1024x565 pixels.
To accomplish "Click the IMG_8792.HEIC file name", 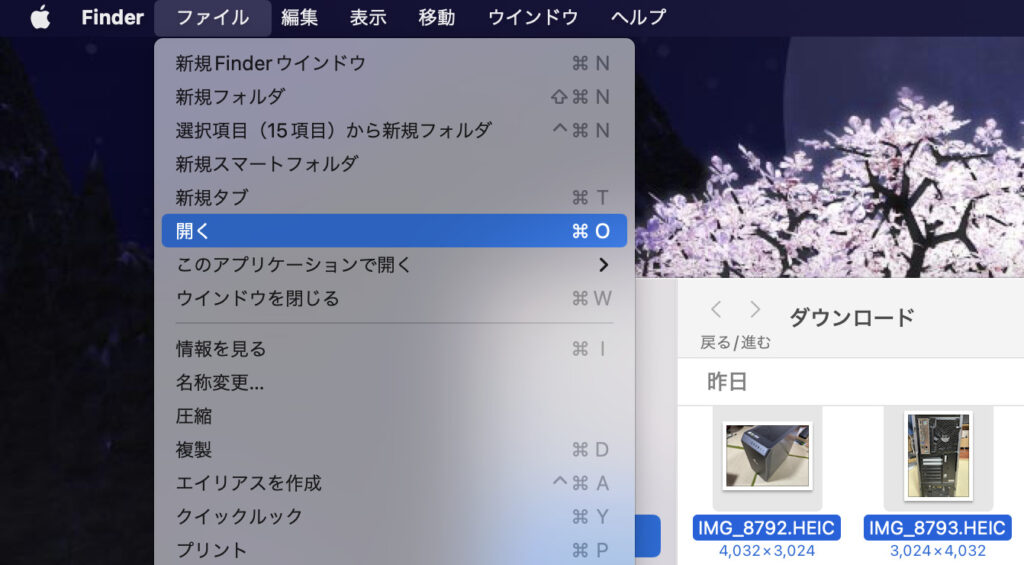I will pos(767,528).
